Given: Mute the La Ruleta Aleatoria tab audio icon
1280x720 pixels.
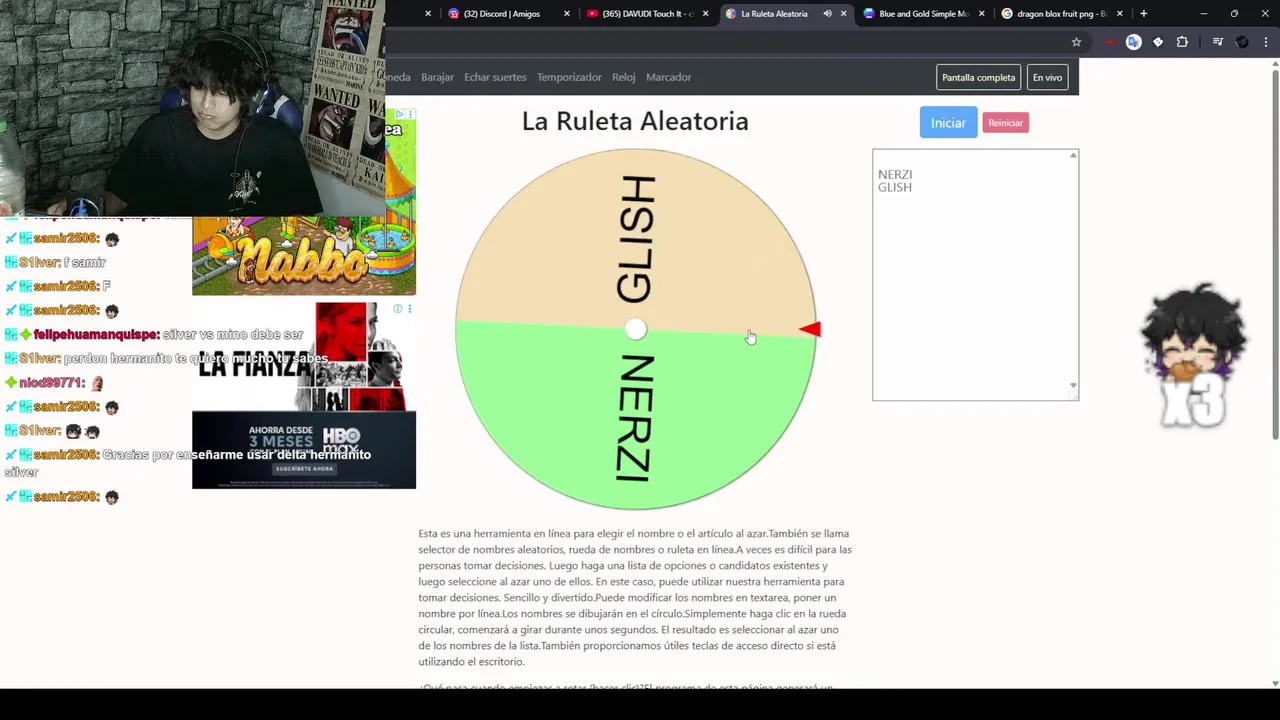Looking at the screenshot, I should (827, 14).
